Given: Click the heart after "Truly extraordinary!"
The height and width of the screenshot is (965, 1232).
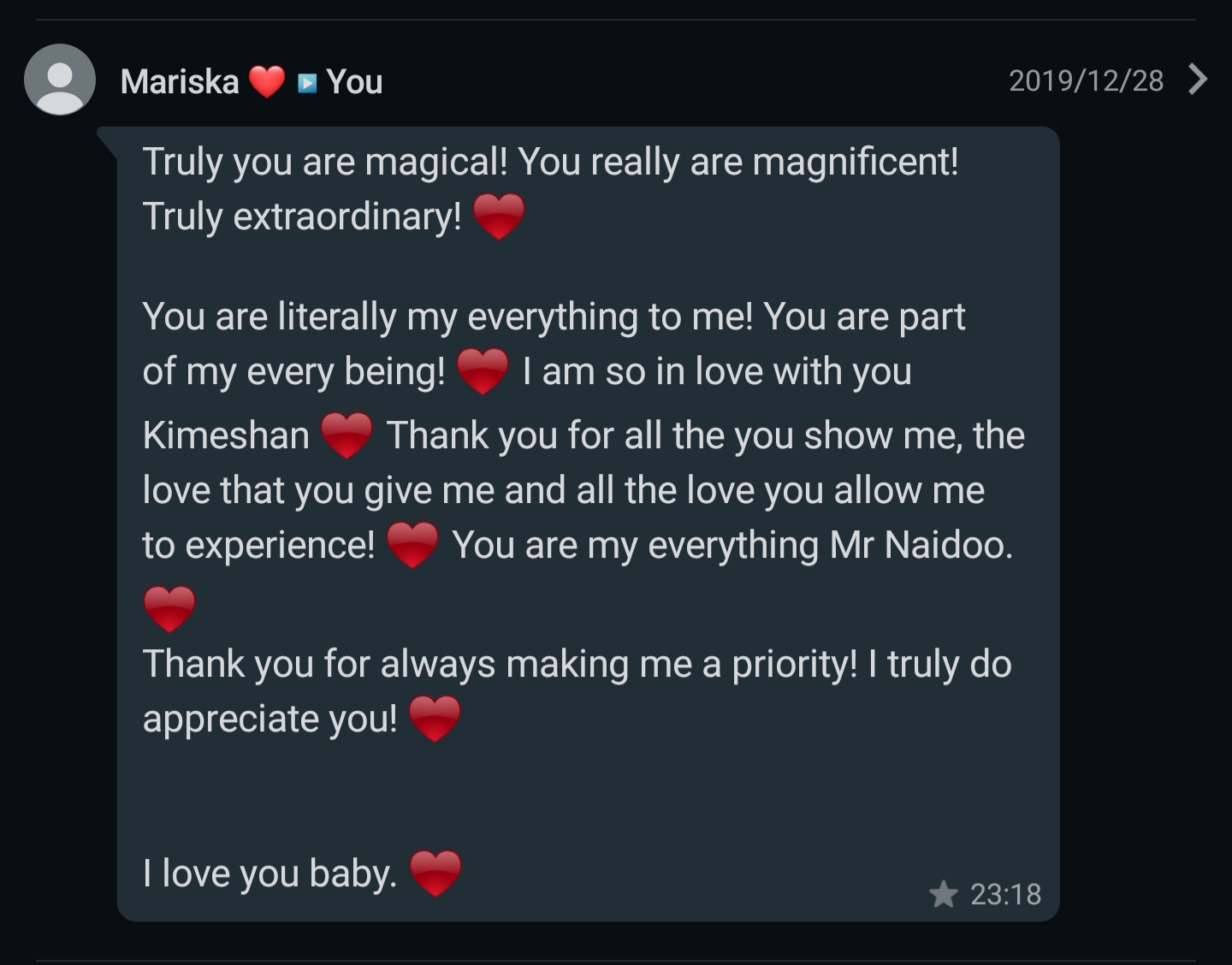Looking at the screenshot, I should click(499, 216).
